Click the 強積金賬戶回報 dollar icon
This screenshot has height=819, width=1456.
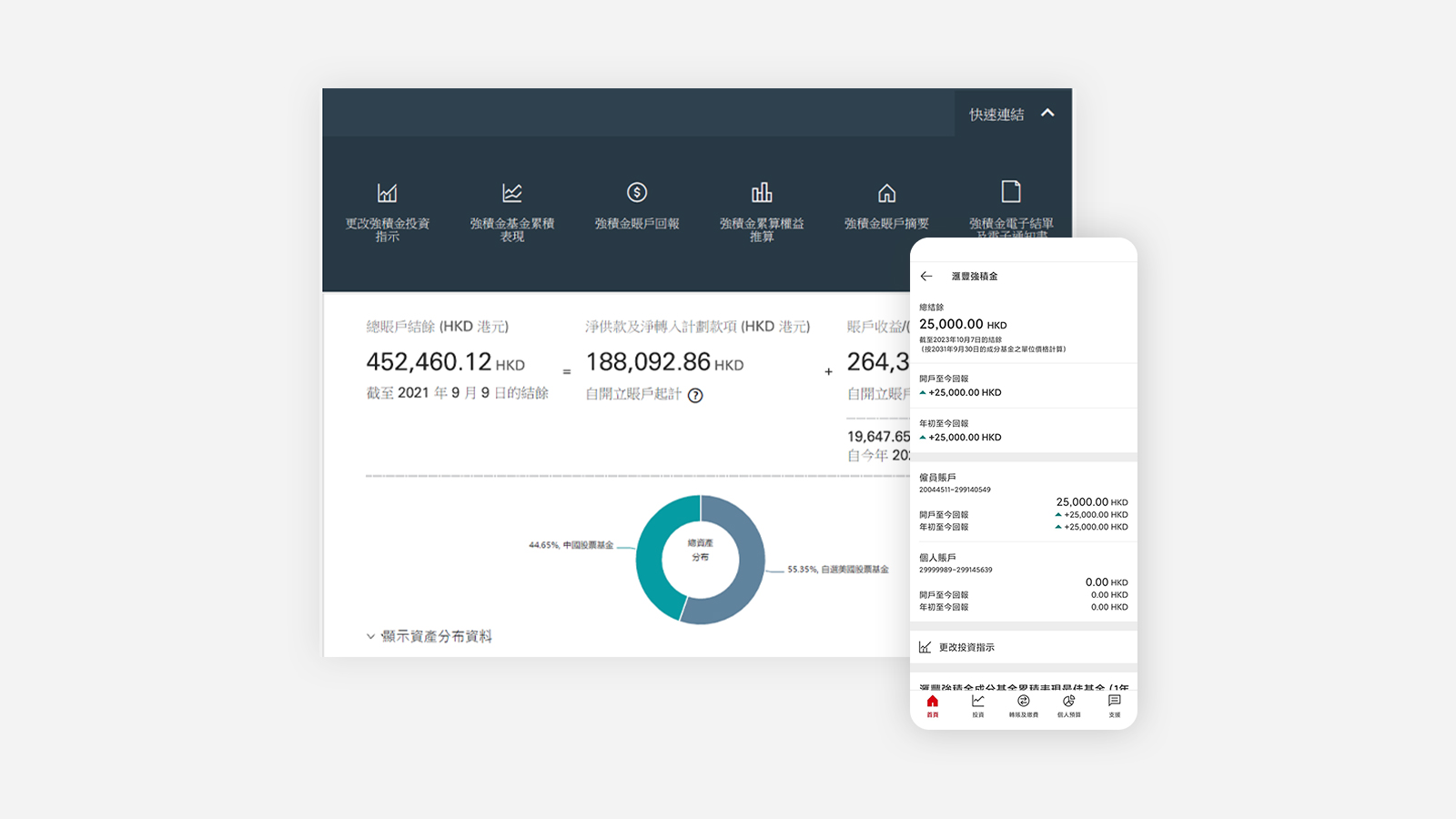pyautogui.click(x=637, y=192)
